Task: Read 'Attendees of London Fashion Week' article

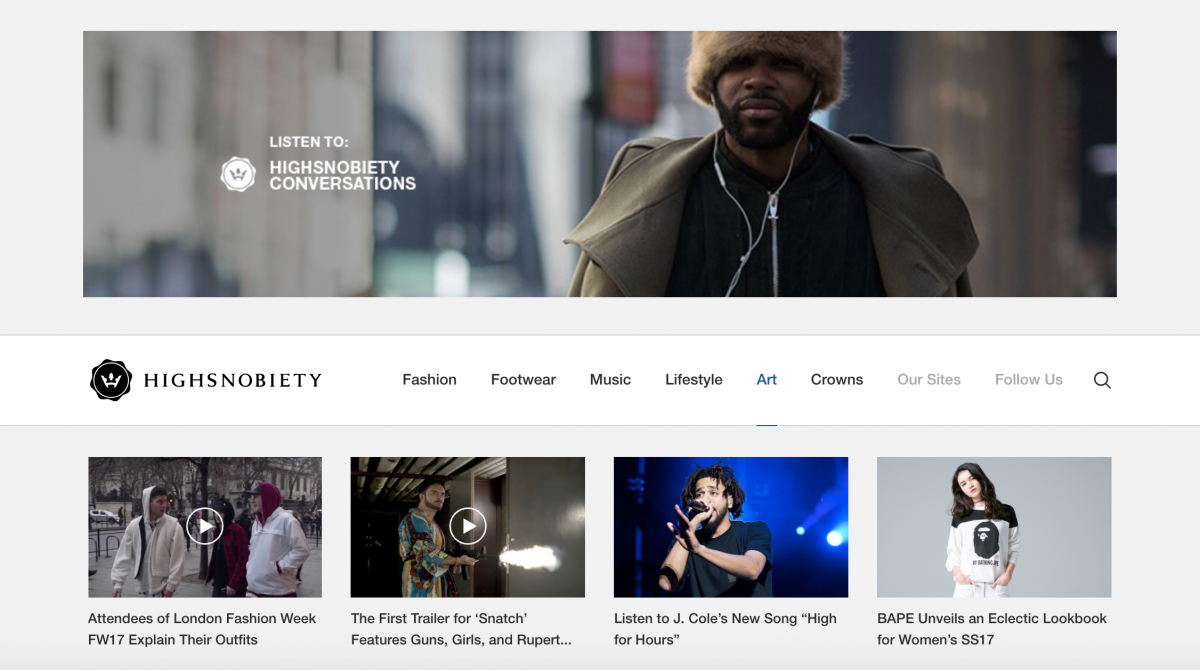Action: (202, 629)
